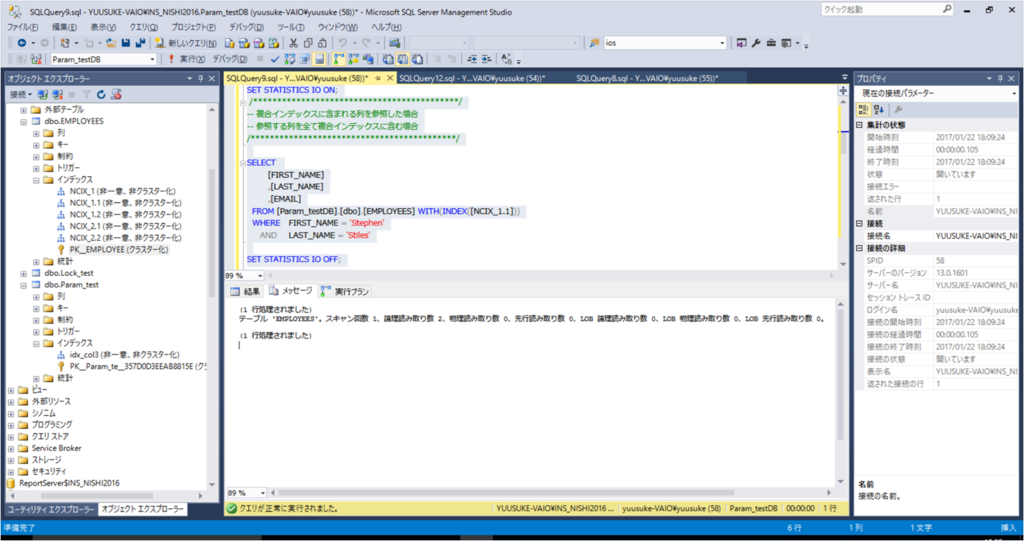1024x541 pixels.
Task: Open the 実行プラン execution plan tab
Action: tap(345, 291)
